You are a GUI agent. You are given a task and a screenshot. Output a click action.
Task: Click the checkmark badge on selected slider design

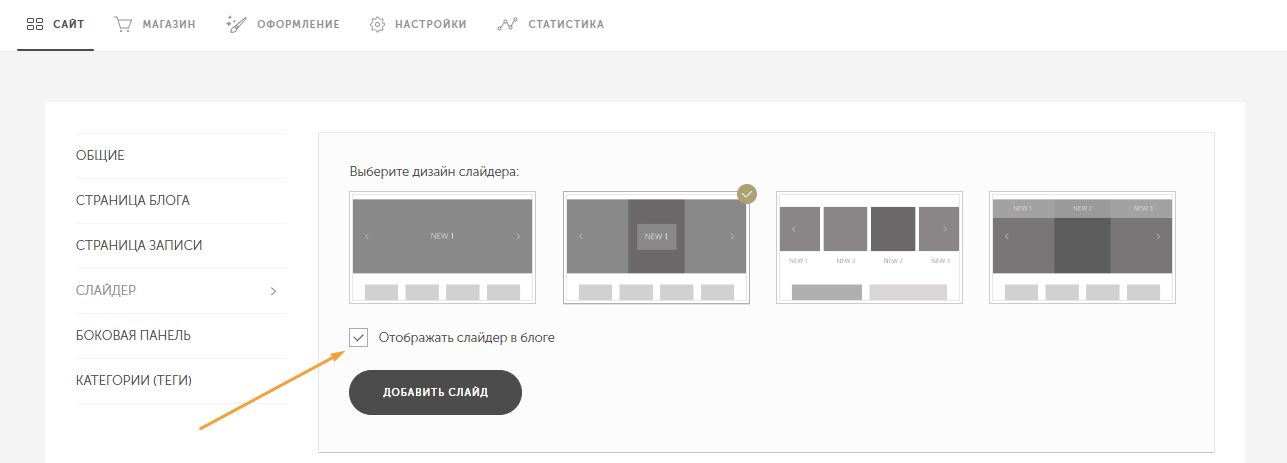coord(747,193)
